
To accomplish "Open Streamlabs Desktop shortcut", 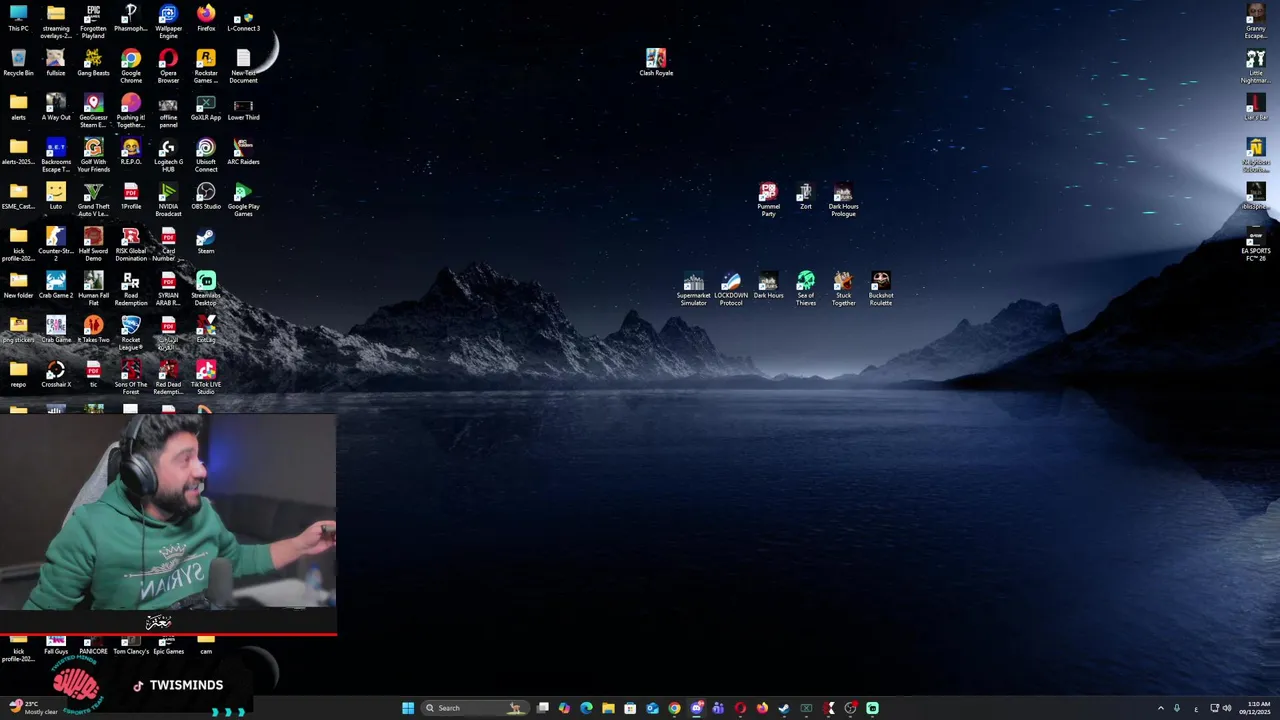I will click(206, 289).
